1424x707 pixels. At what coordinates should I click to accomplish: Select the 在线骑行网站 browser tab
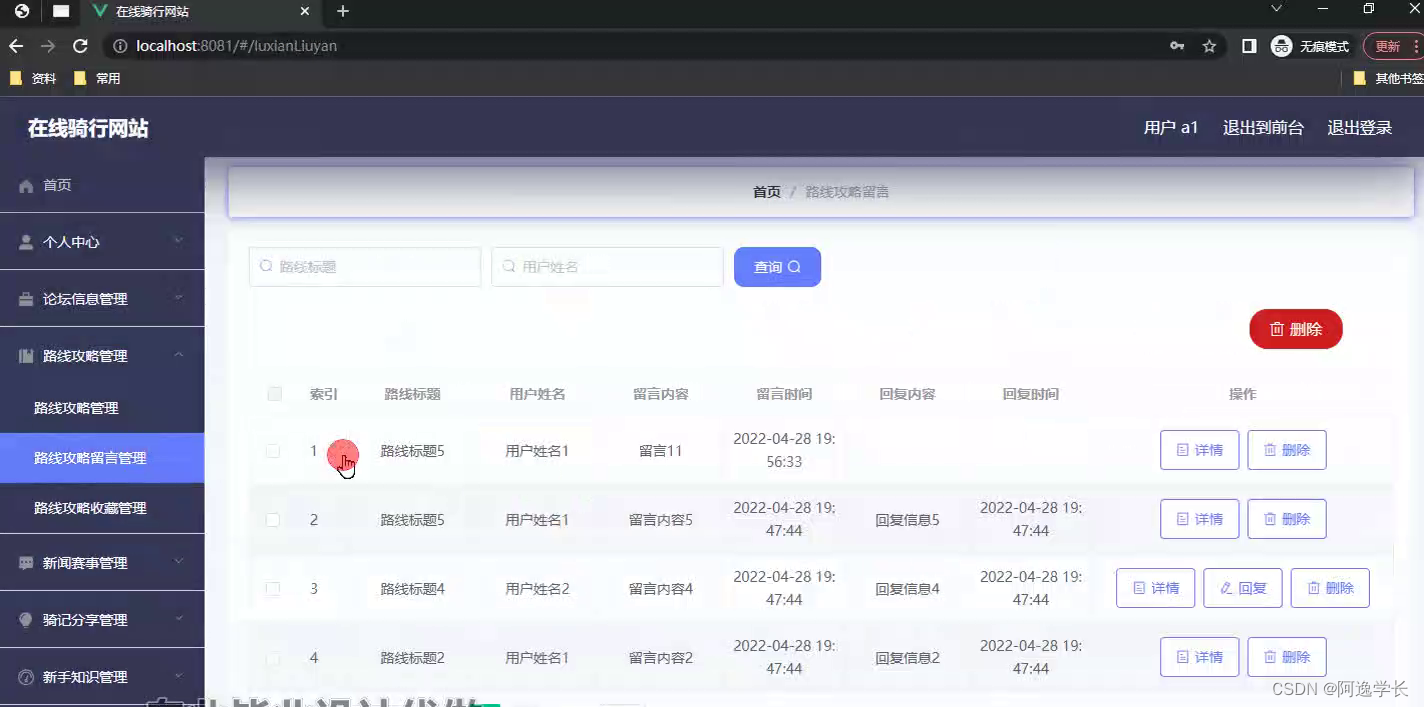click(200, 12)
